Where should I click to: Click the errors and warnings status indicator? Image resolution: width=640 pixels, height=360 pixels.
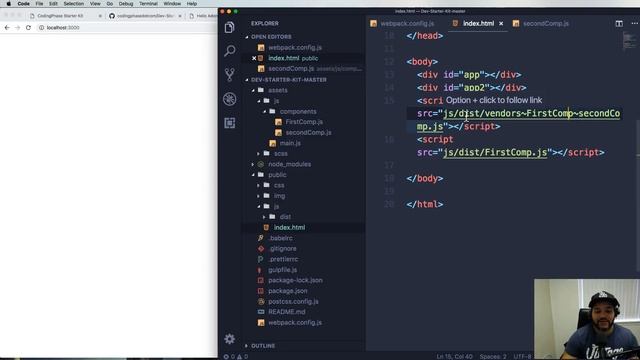click(x=236, y=356)
